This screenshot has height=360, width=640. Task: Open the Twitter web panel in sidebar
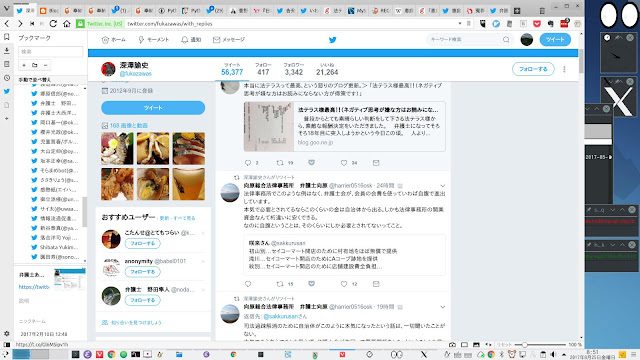point(7,91)
